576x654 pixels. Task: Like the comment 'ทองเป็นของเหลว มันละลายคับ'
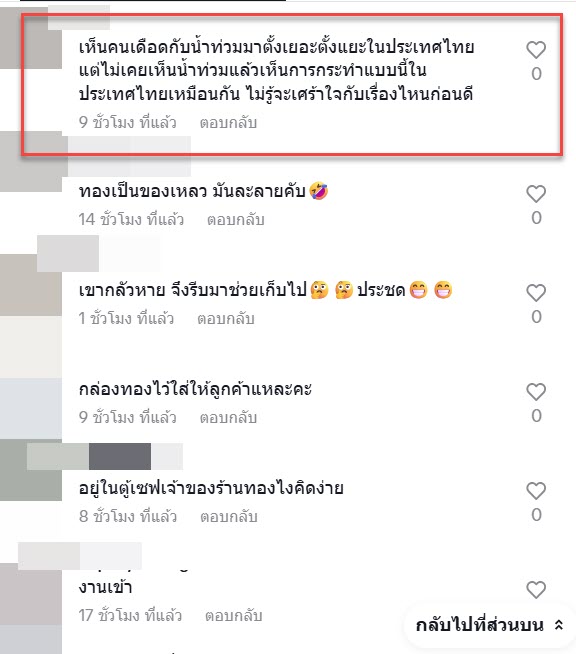point(536,194)
